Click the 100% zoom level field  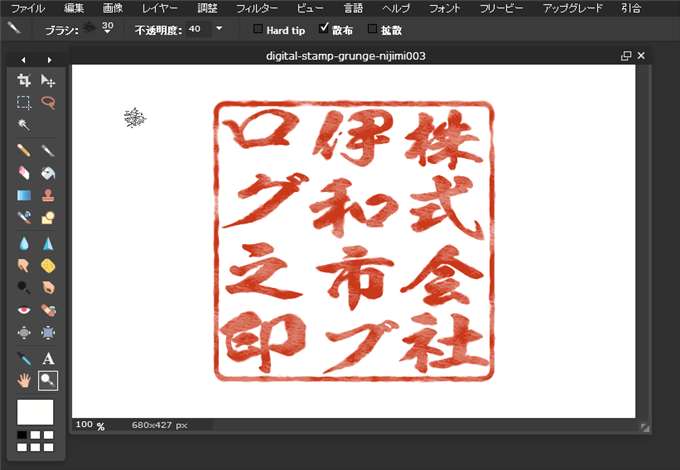point(87,425)
